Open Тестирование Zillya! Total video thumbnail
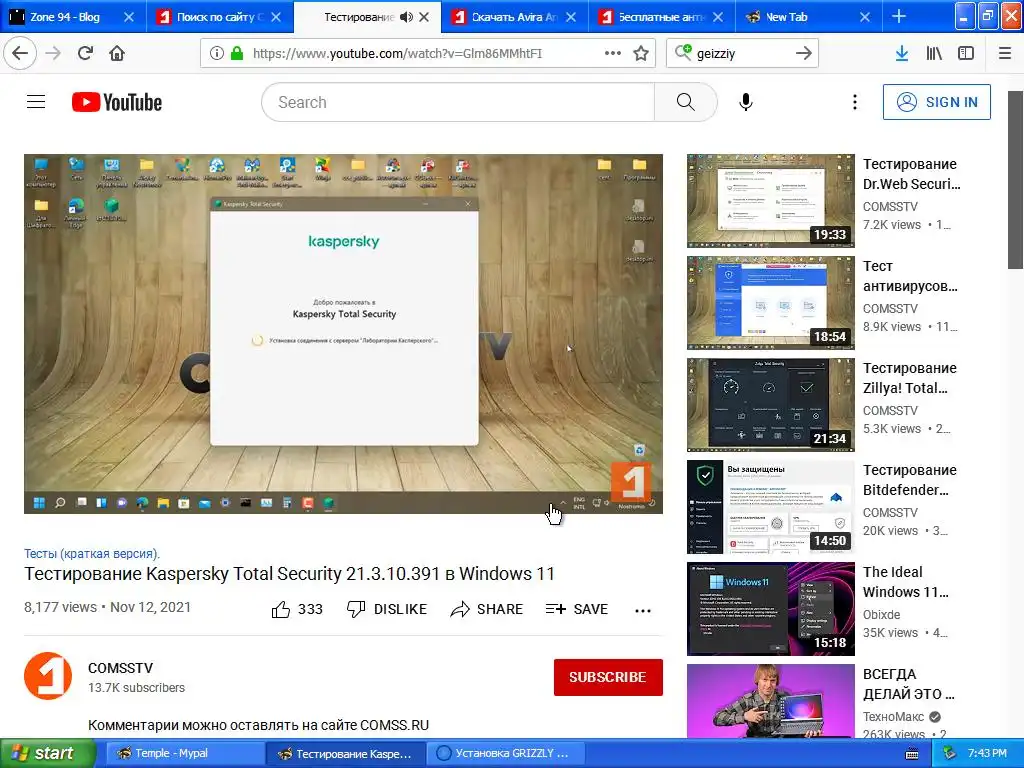The height and width of the screenshot is (768, 1024). pyautogui.click(x=771, y=404)
